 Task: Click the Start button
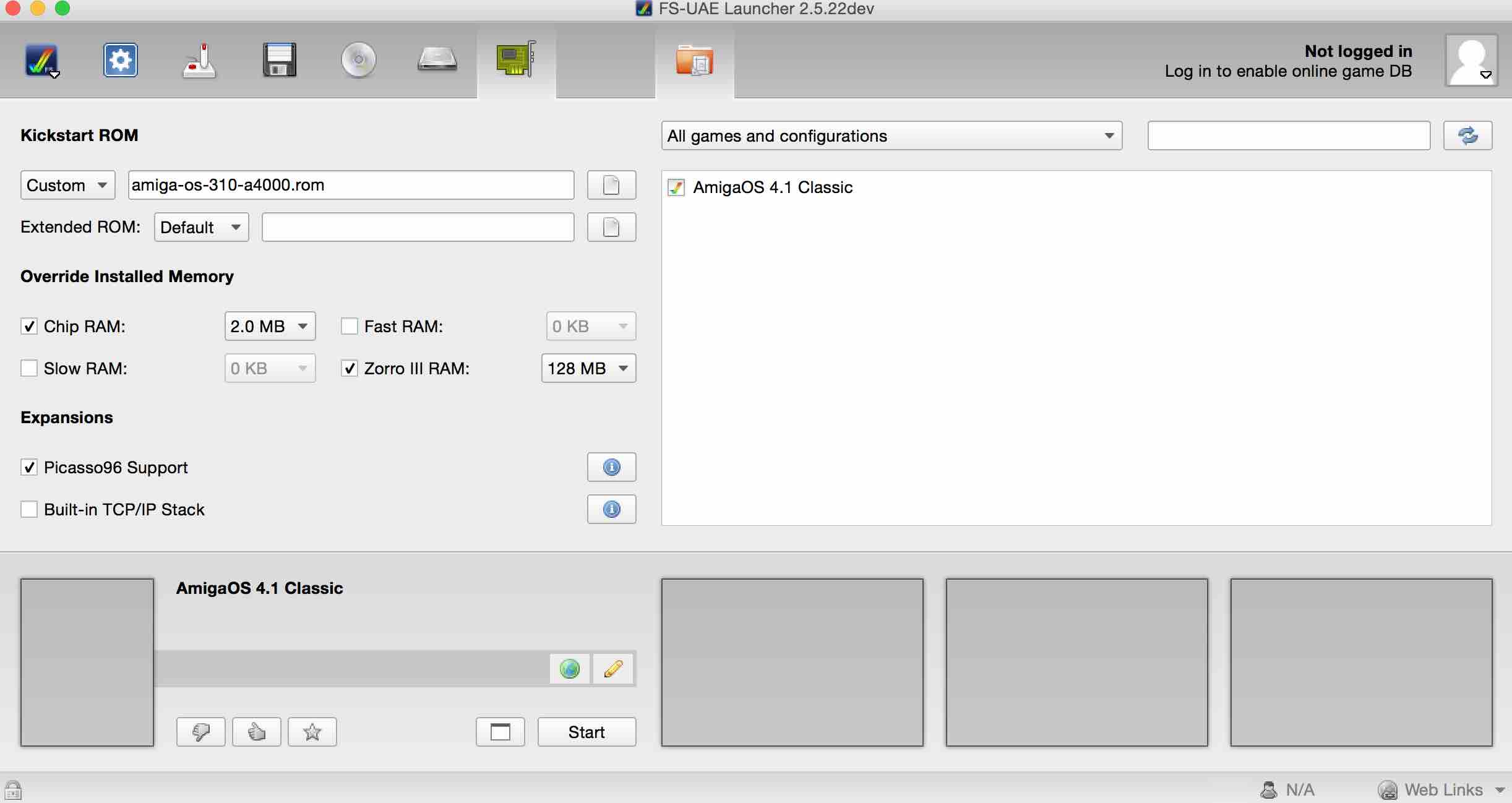[x=586, y=732]
